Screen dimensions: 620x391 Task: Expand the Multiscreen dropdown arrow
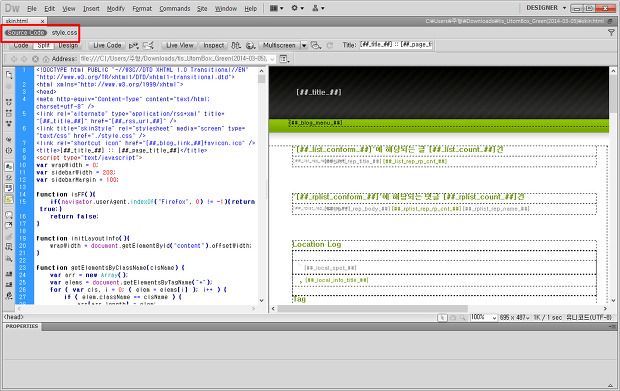tap(304, 45)
